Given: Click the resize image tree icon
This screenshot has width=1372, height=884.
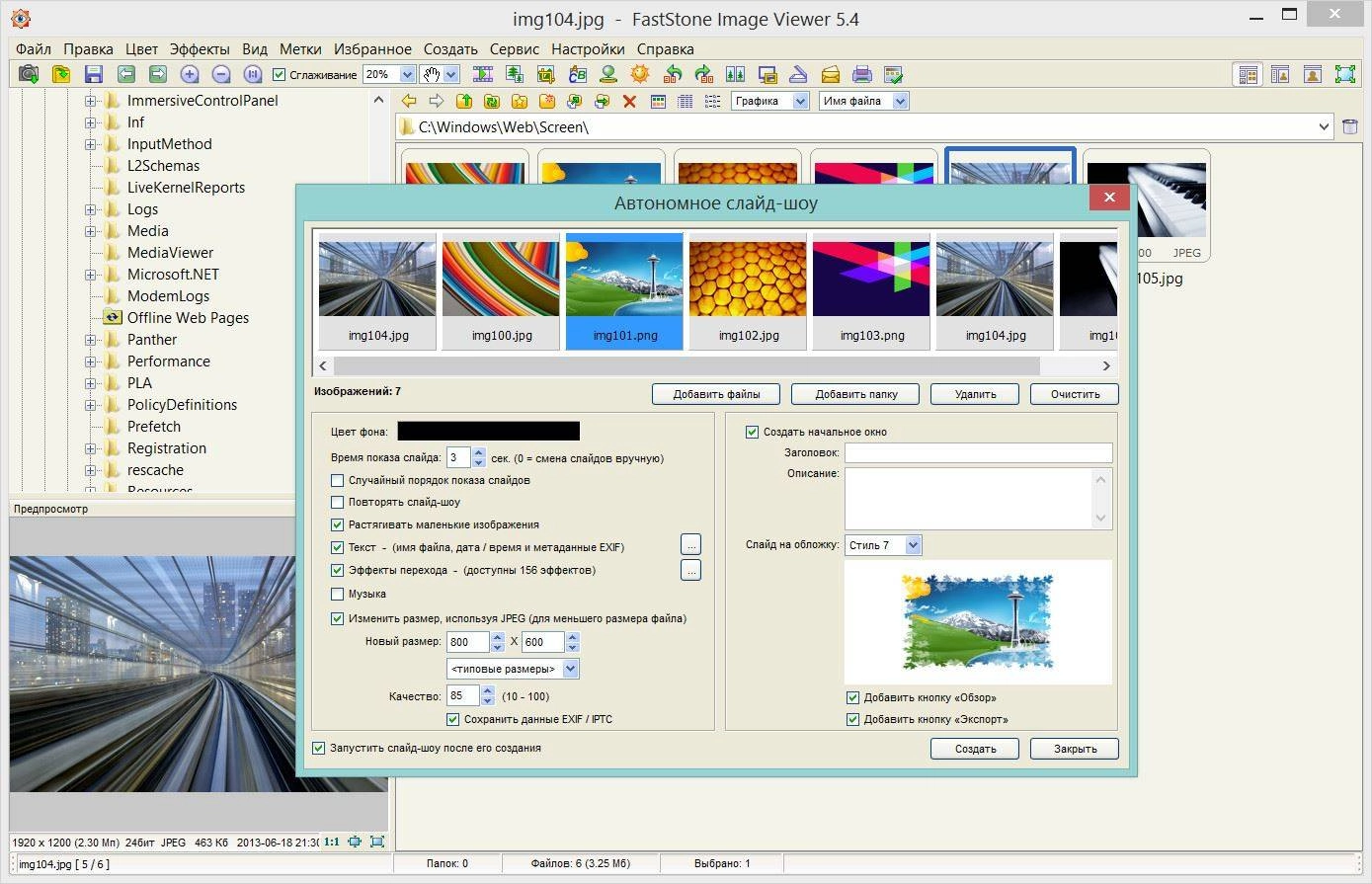Looking at the screenshot, I should [514, 74].
